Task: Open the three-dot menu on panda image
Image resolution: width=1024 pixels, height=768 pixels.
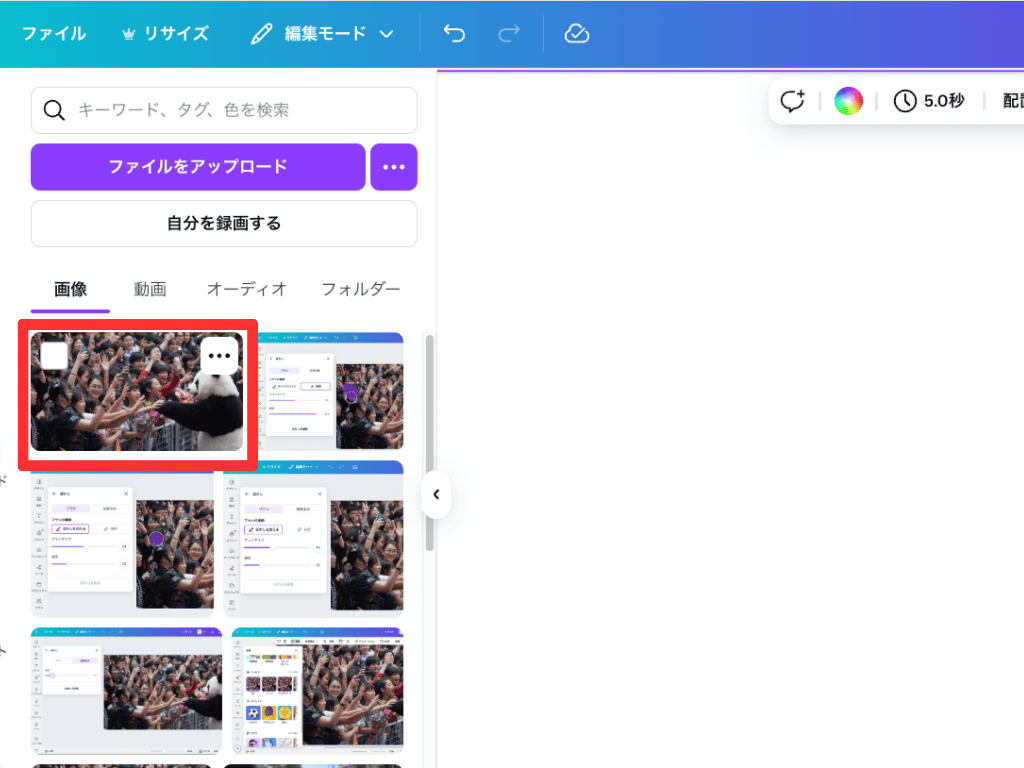Action: (x=220, y=356)
